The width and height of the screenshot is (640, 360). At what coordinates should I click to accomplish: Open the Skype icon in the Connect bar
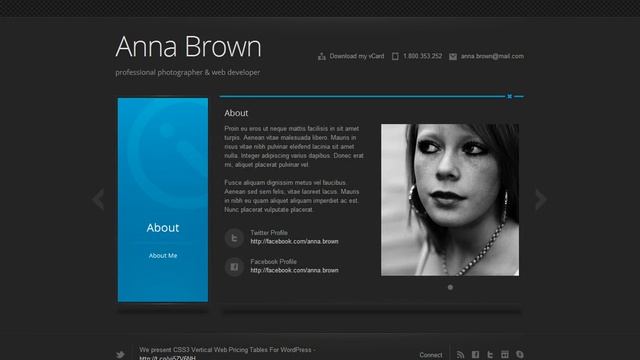pos(520,355)
